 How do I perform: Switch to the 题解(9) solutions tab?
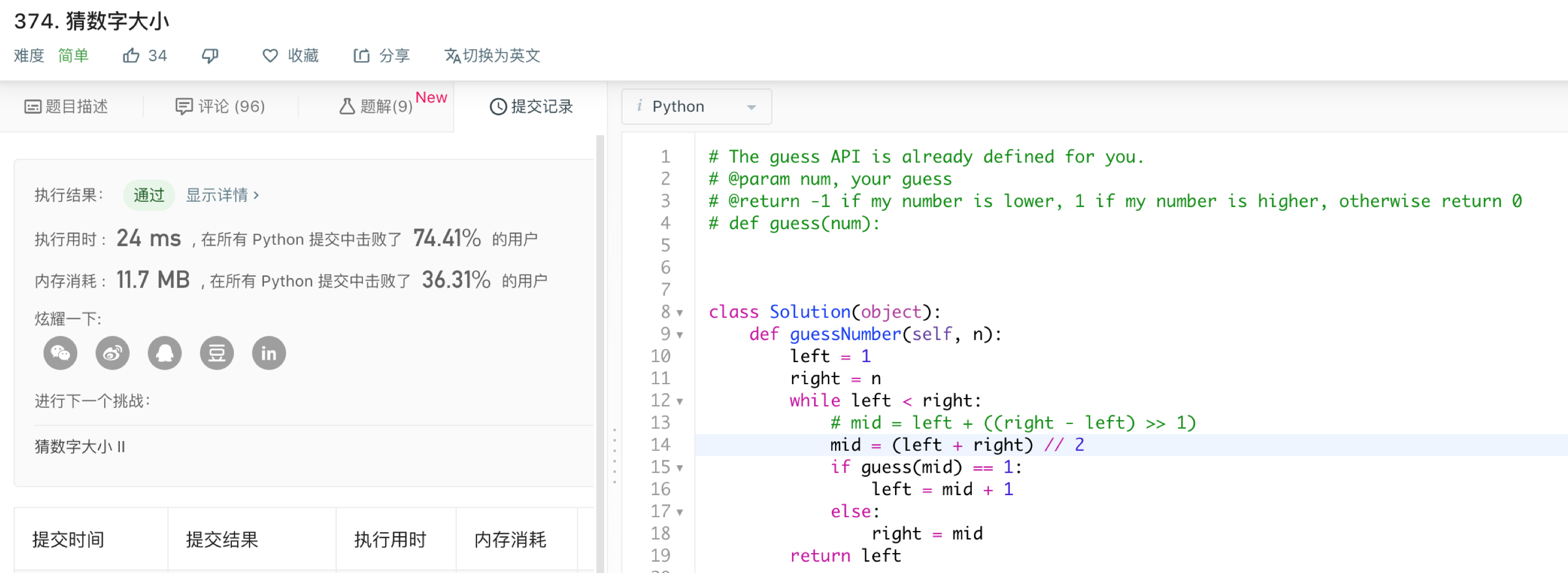pyautogui.click(x=376, y=106)
